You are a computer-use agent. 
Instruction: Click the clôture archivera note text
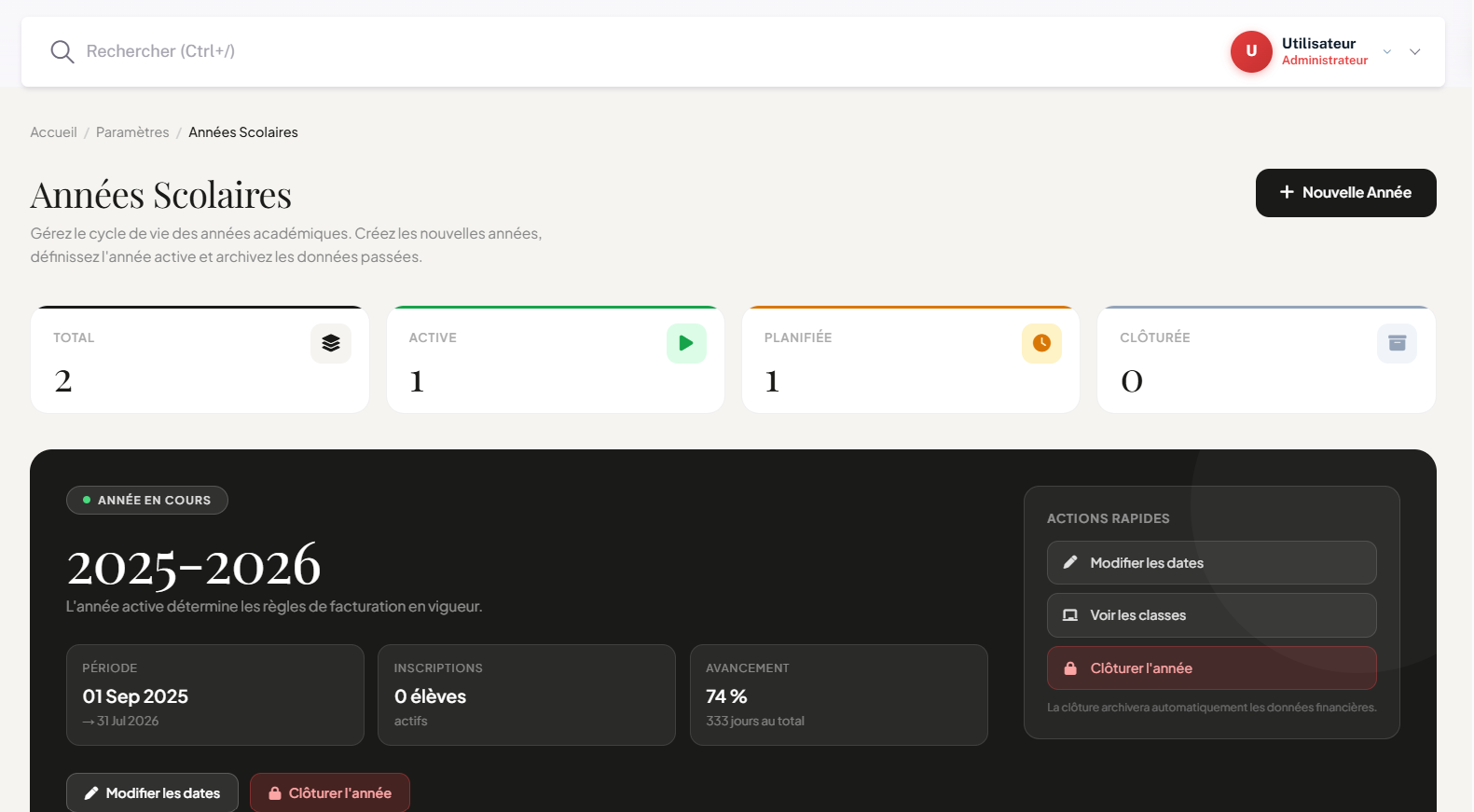point(1211,708)
